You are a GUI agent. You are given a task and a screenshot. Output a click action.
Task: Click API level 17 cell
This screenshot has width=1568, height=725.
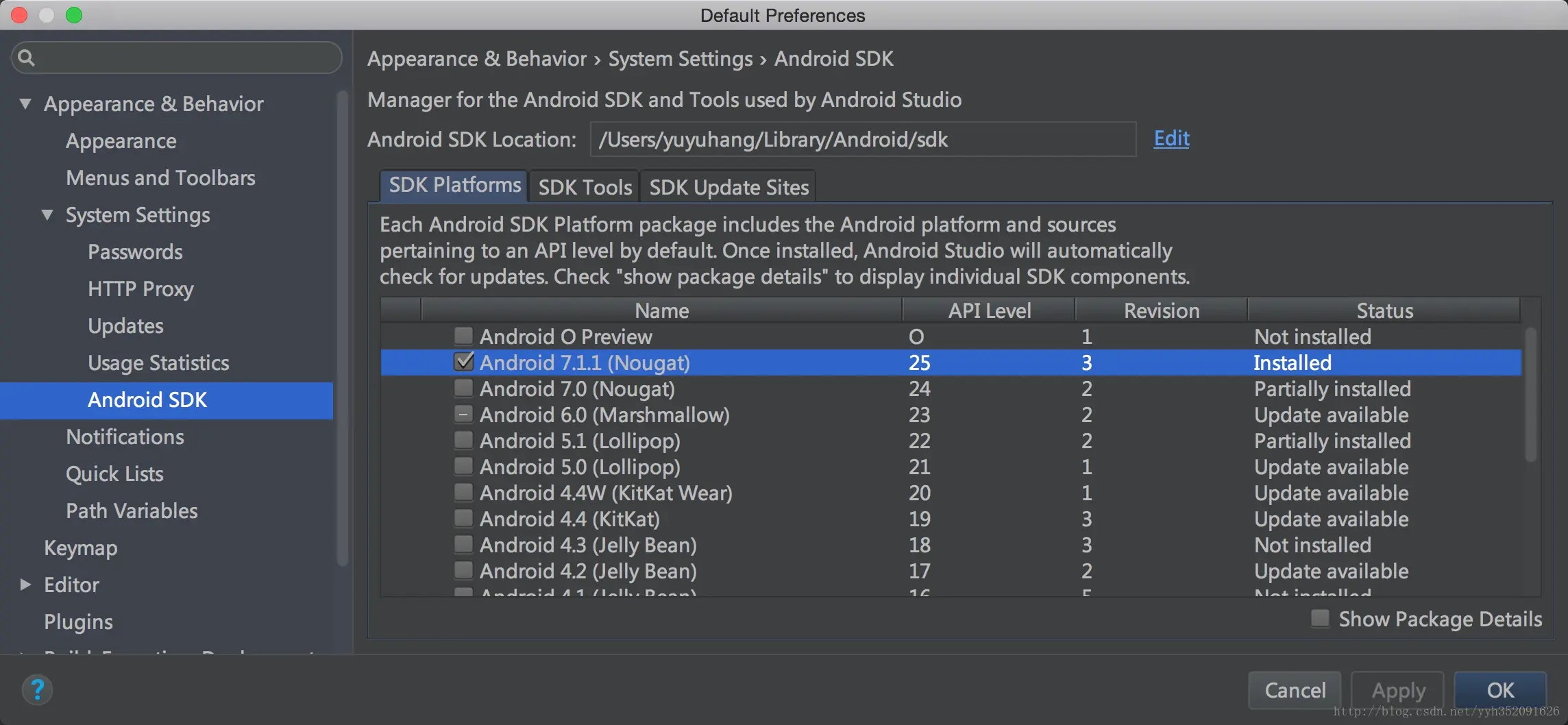click(920, 571)
